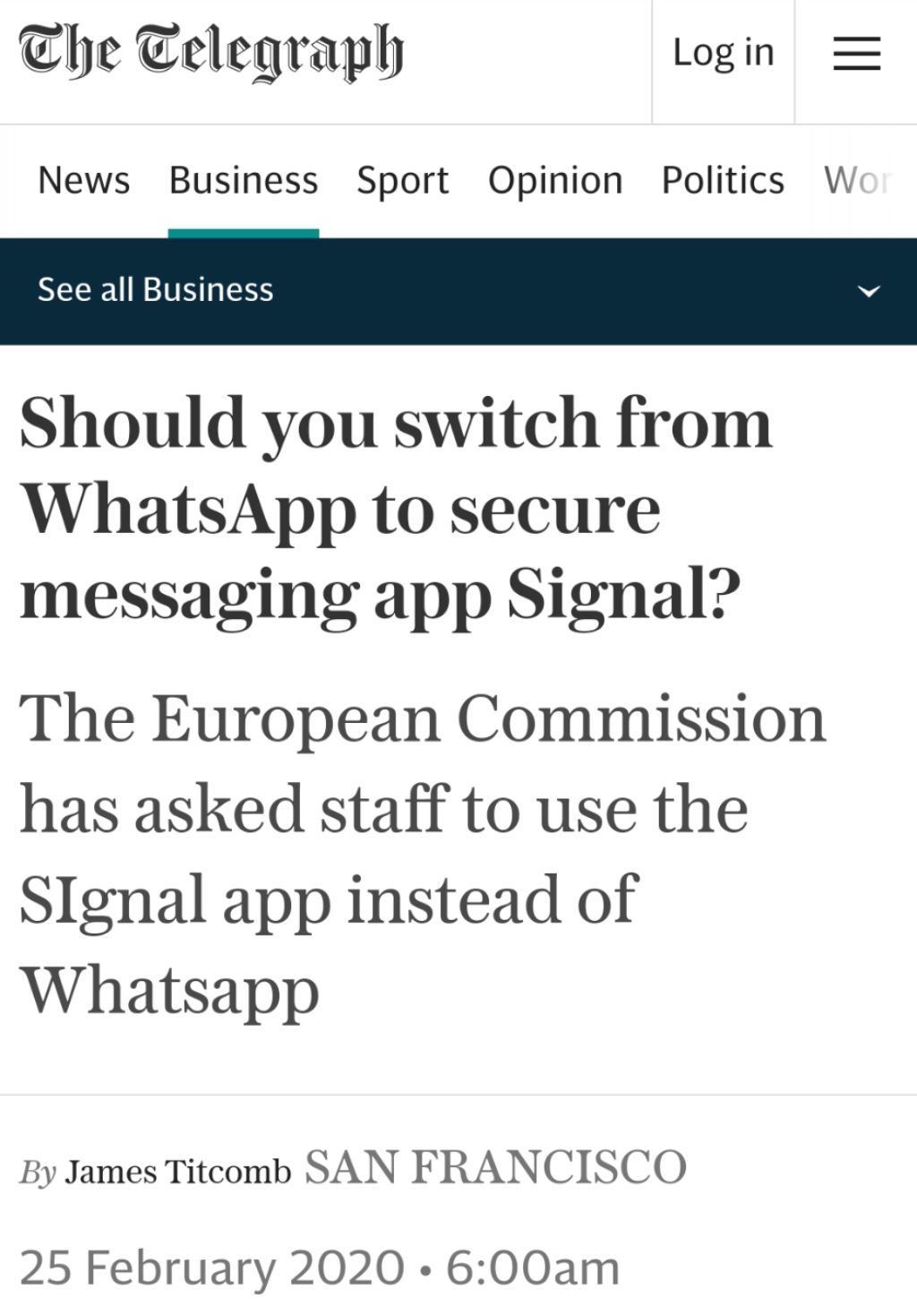Click the WhatsApp to Signal headline
Viewport: 917px width, 1316px height.
[x=394, y=508]
